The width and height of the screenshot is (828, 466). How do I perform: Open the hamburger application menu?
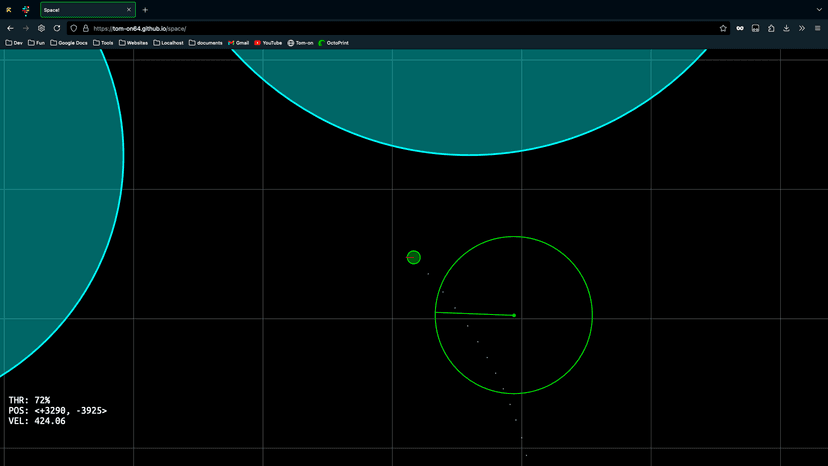(817, 28)
